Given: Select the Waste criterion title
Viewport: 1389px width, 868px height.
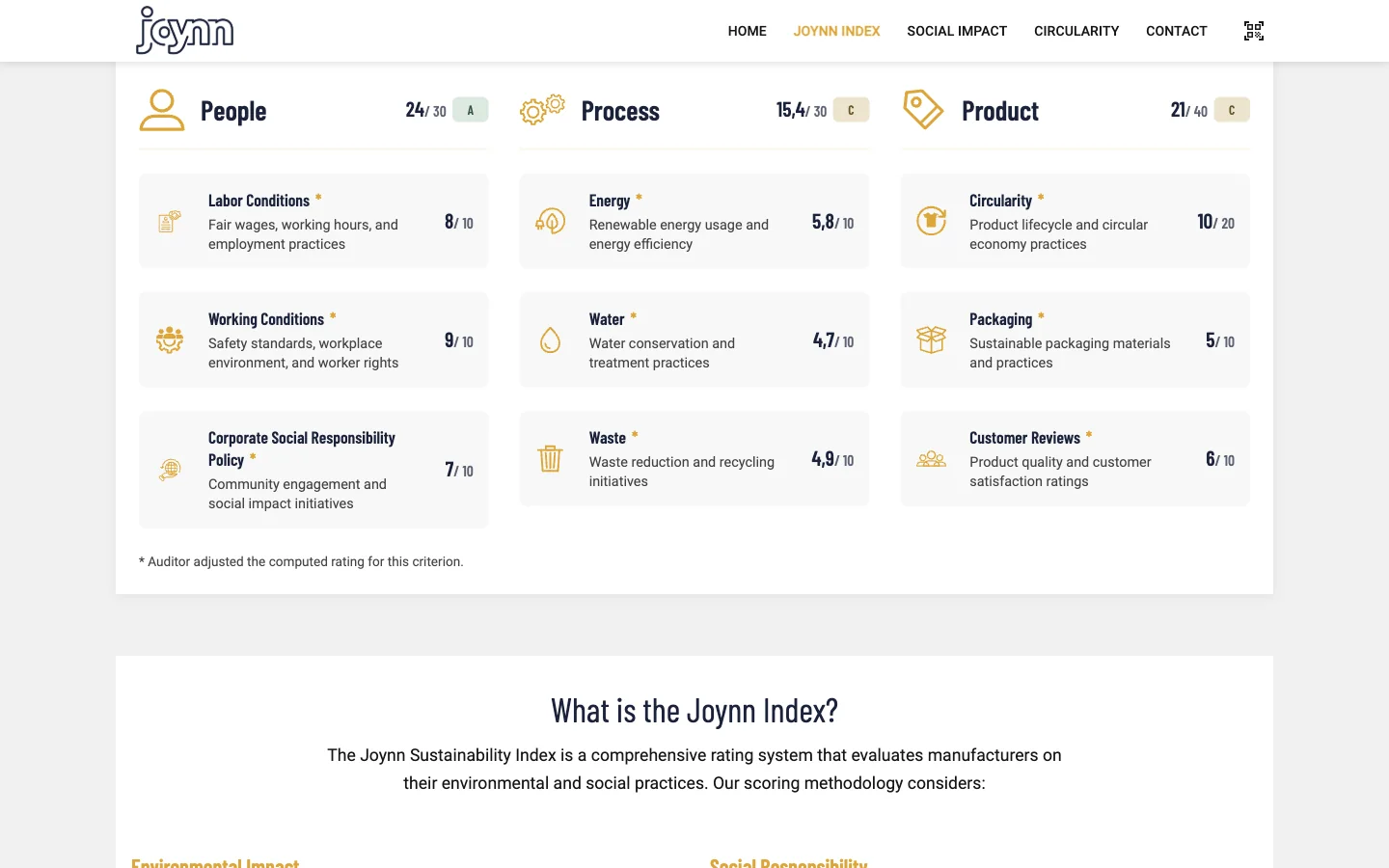Looking at the screenshot, I should 608,438.
